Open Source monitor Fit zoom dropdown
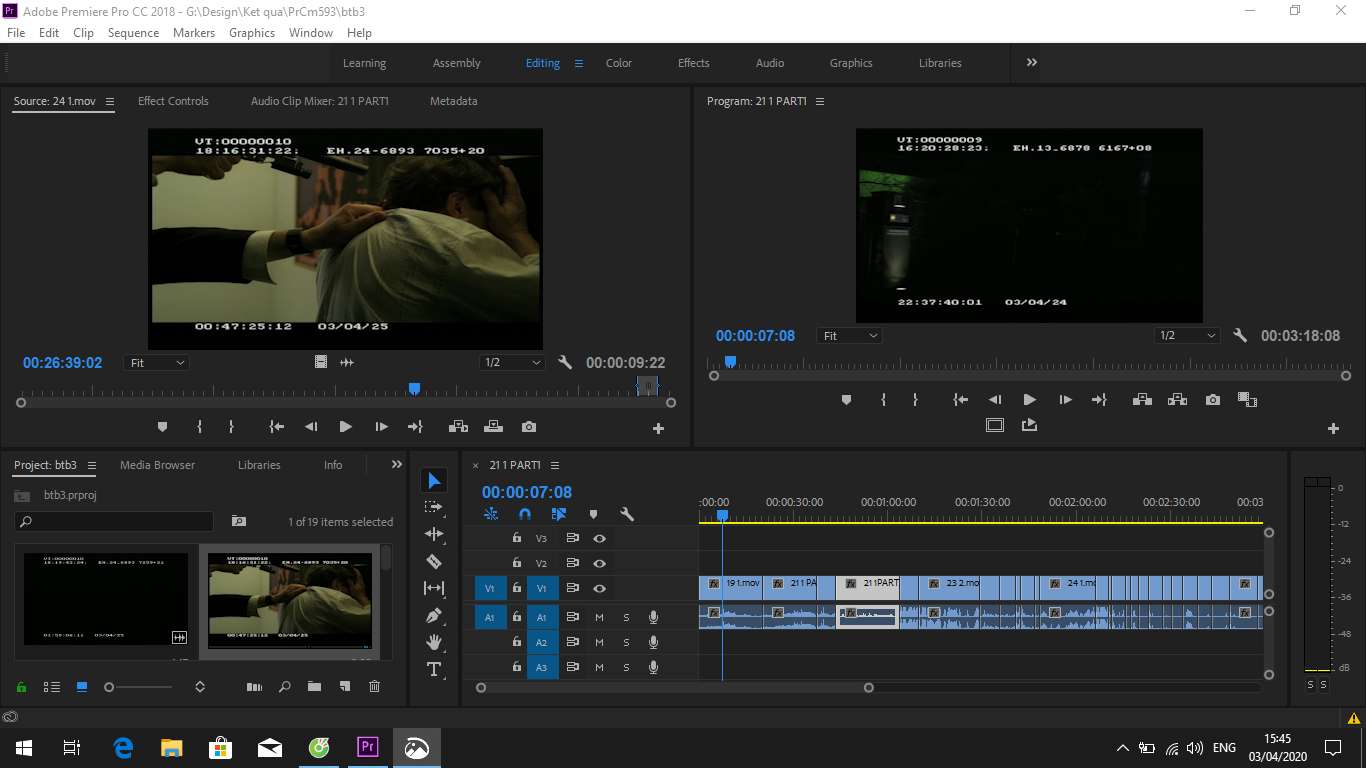The height and width of the screenshot is (768, 1366). pyautogui.click(x=157, y=363)
